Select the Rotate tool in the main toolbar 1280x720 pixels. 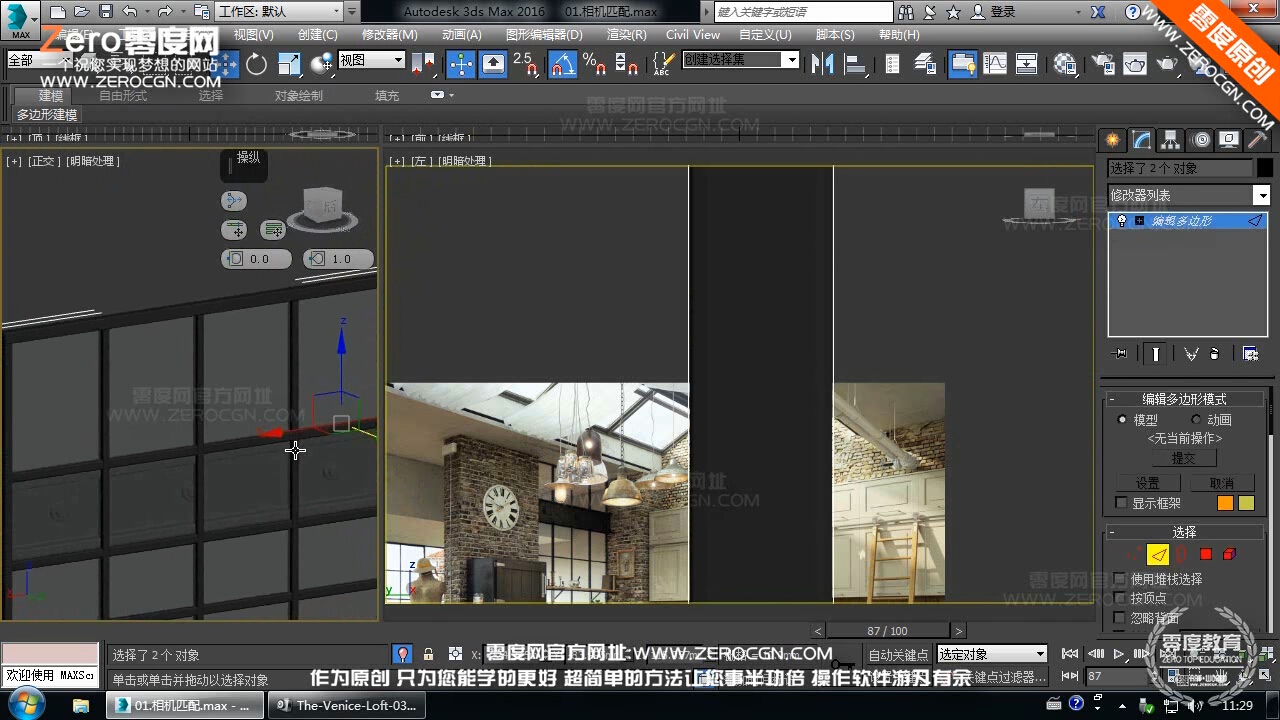click(257, 64)
